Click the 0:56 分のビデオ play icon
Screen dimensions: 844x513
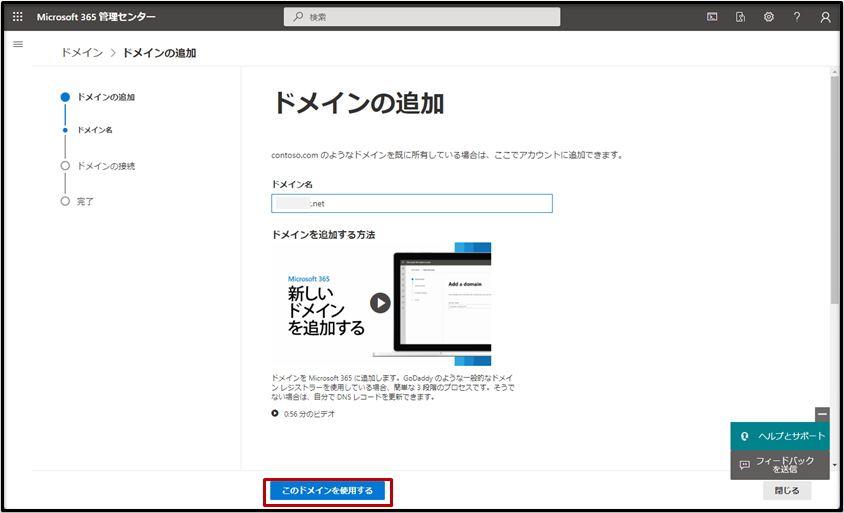[x=275, y=413]
